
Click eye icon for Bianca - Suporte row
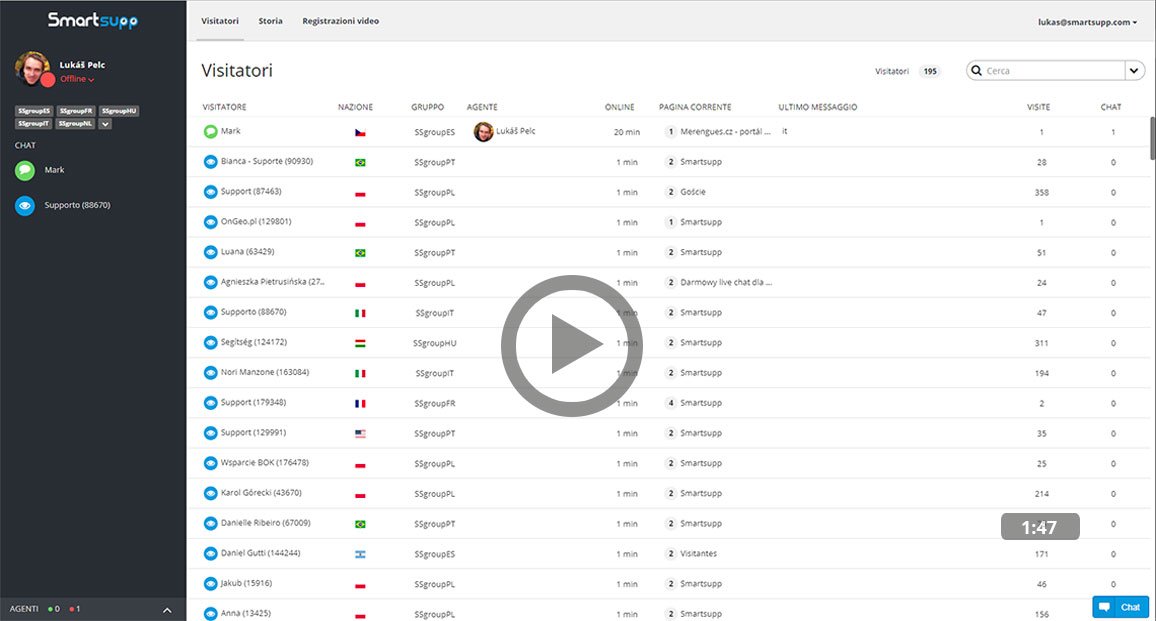210,162
